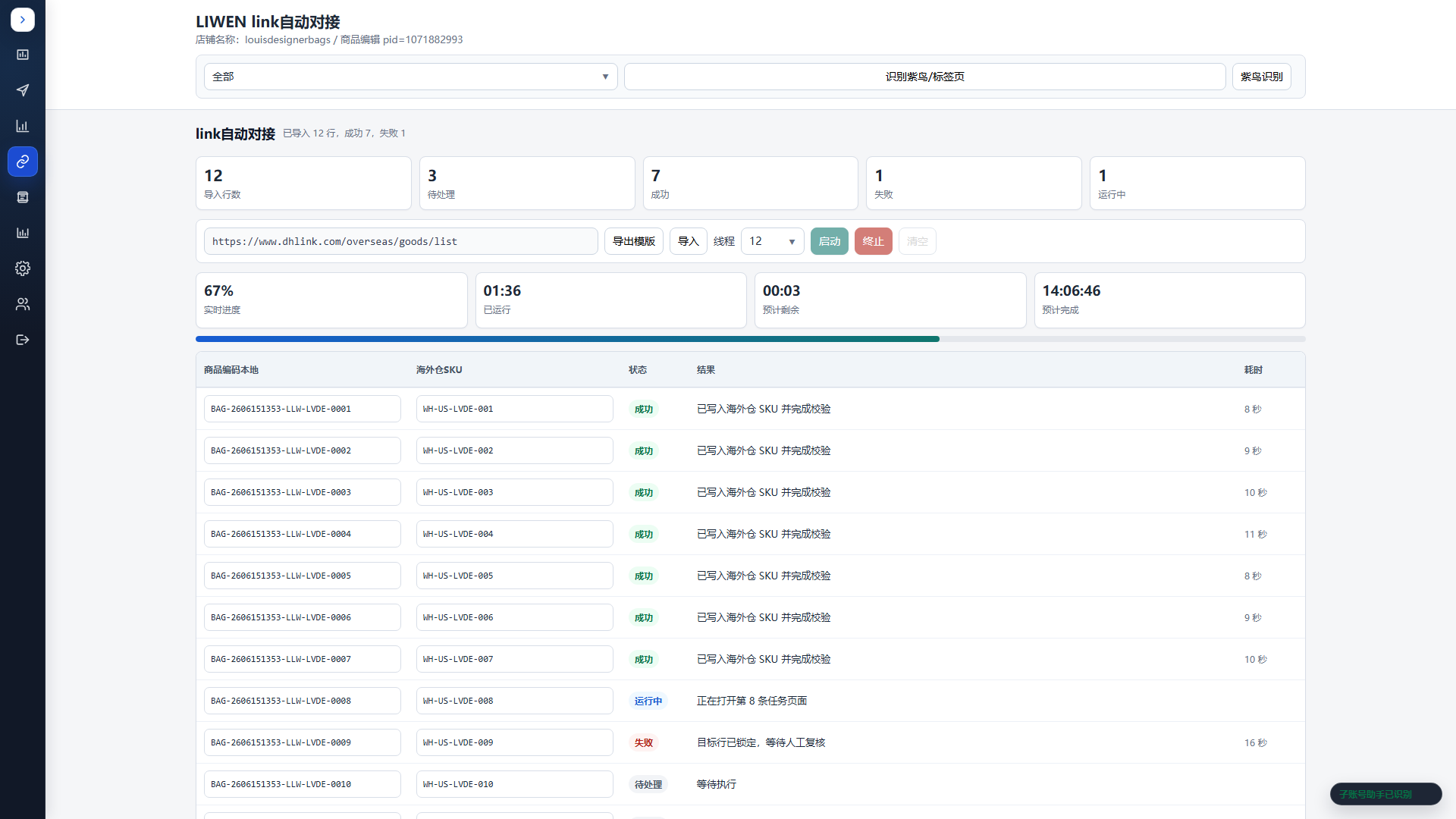
Task: Click the WH-US-LVDE-009 overseas SKU field
Action: 514,742
